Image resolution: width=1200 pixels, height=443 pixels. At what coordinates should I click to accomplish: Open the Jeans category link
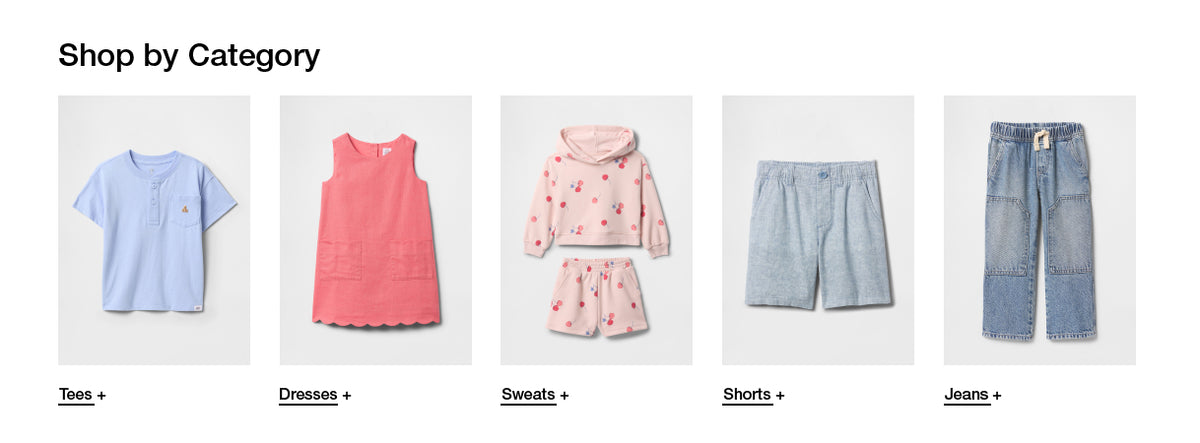[x=966, y=394]
